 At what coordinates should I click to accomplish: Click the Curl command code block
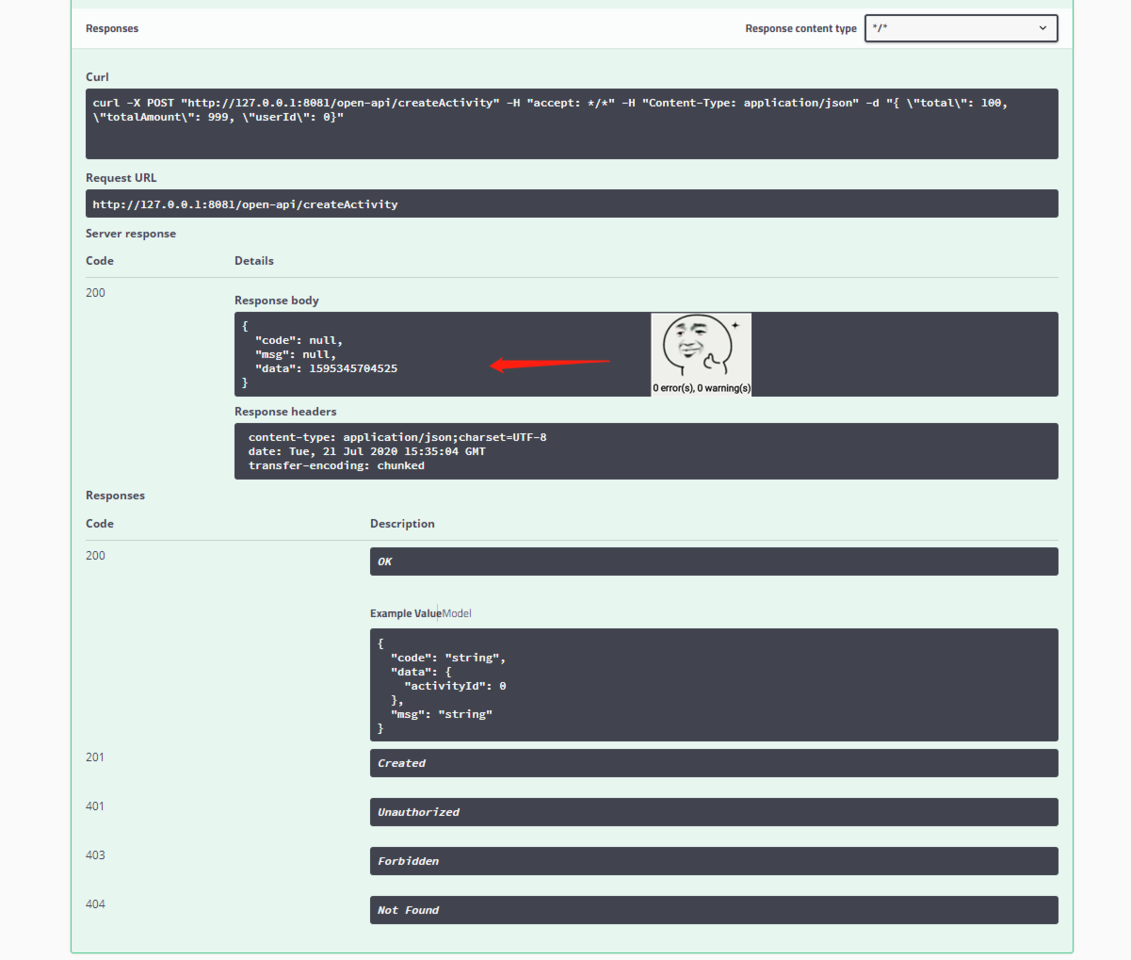point(571,123)
